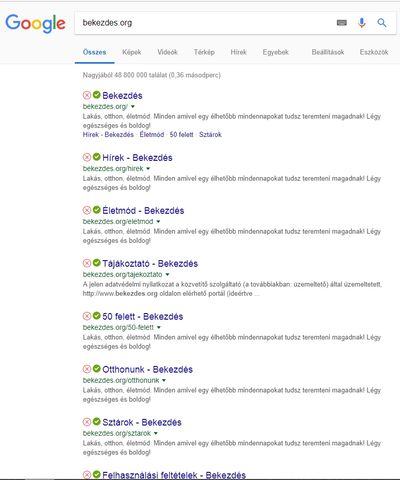The image size is (400, 480).
Task: Click the green URL bekezdes.org/tajekoztato
Action: [x=123, y=275]
